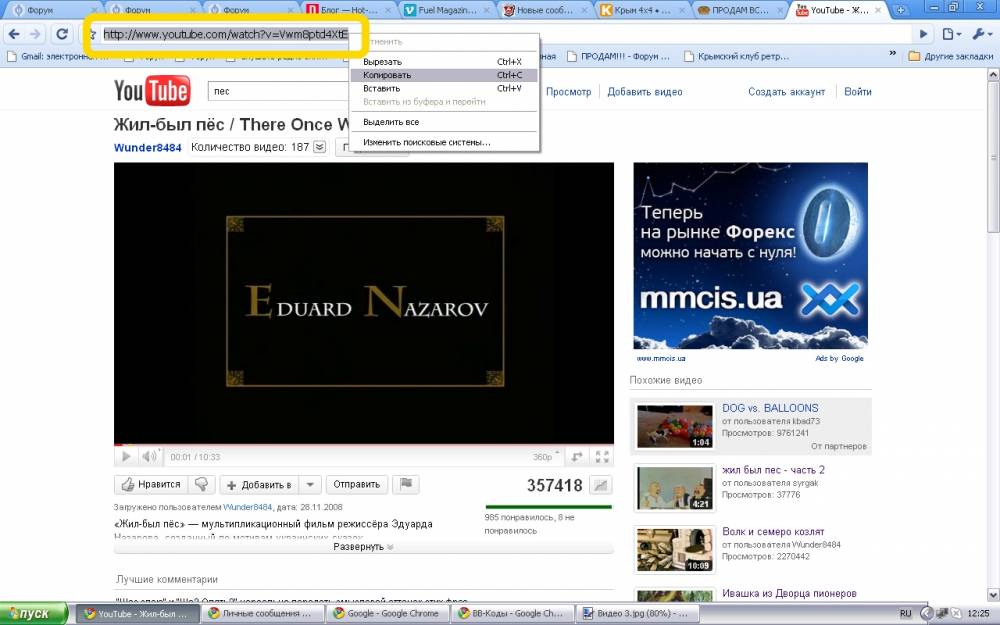The image size is (1000, 625).
Task: Choose Вырезать from the context menu
Action: [x=445, y=62]
